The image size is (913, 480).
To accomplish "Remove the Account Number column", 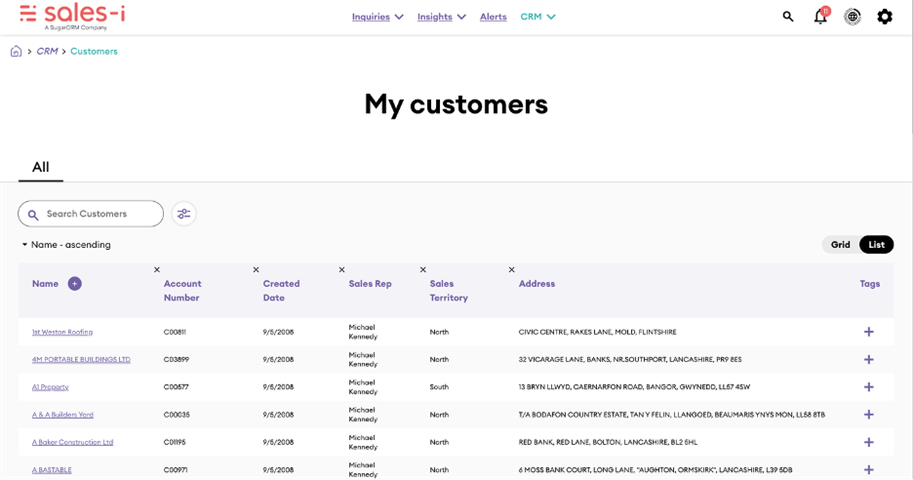I will click(157, 270).
